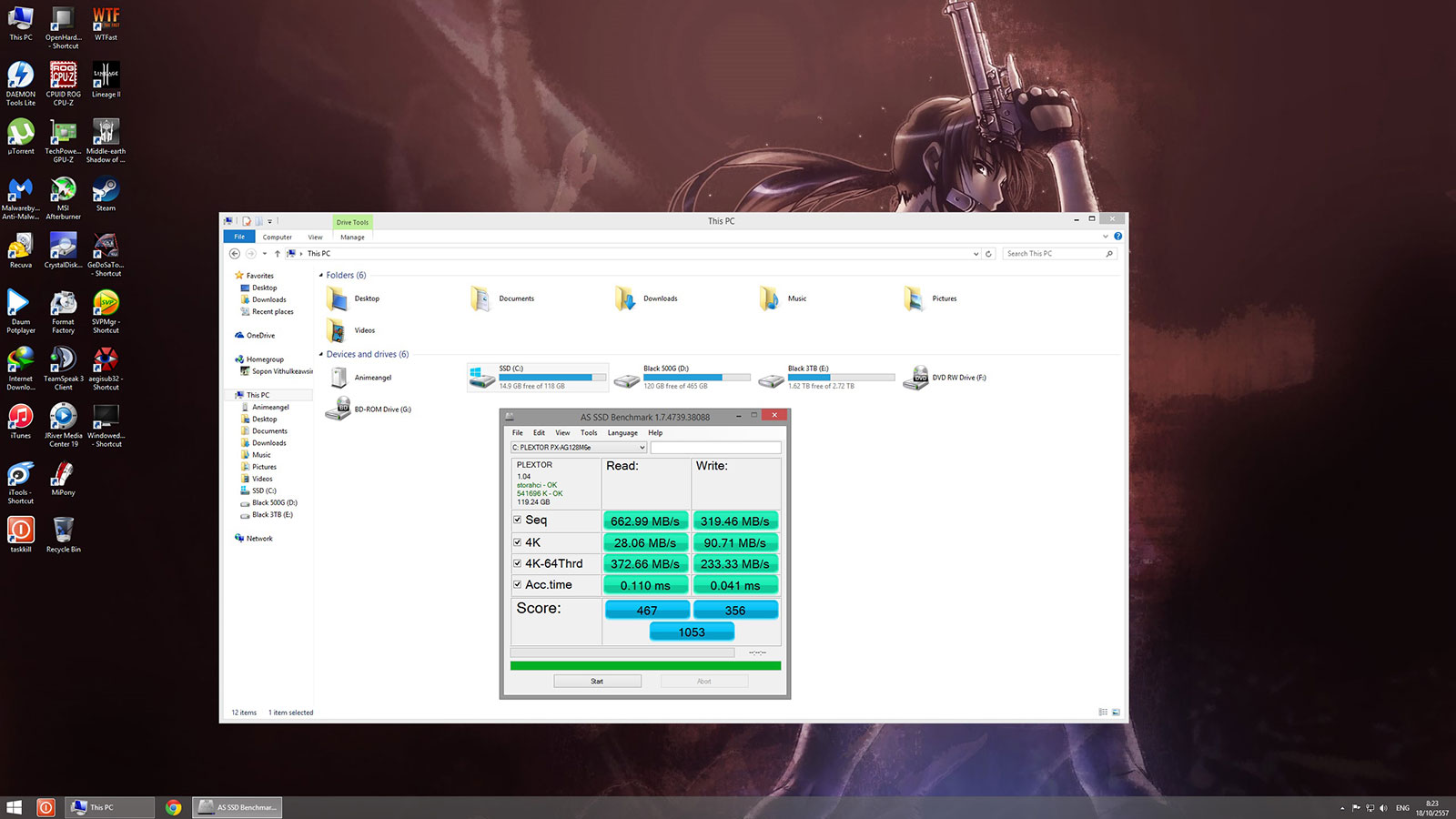Uncheck the Acc.time benchmark test
The height and width of the screenshot is (819, 1456).
pos(517,584)
